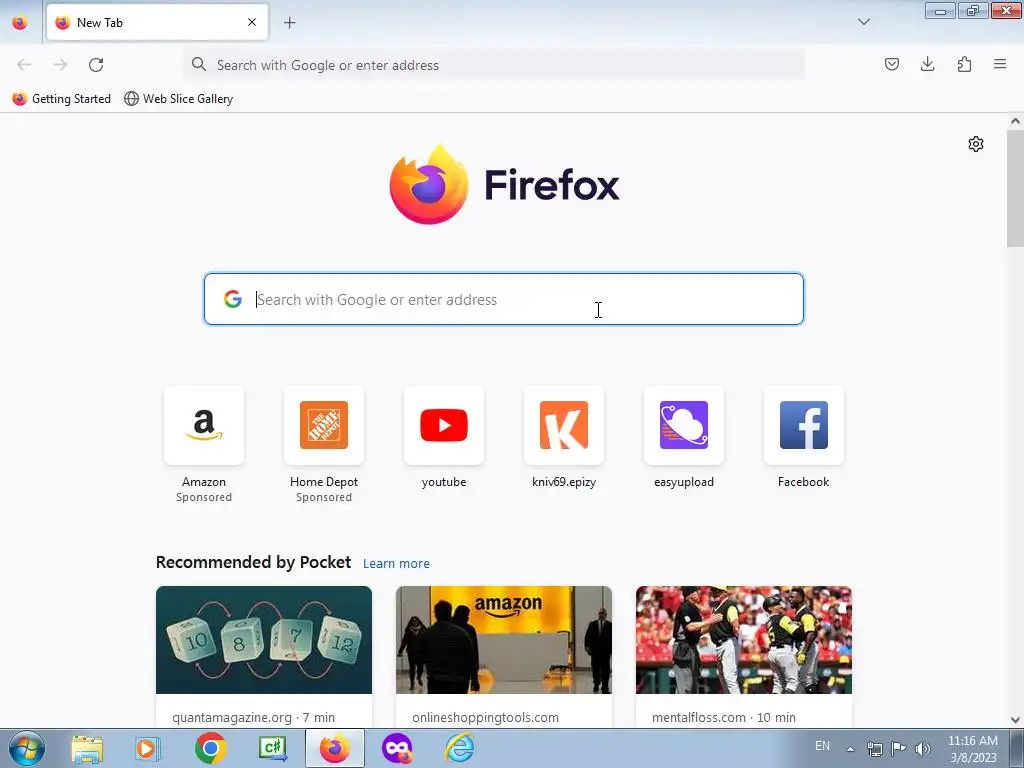The height and width of the screenshot is (768, 1024).
Task: Click the Firefox View icon left of tabs
Action: (x=20, y=22)
